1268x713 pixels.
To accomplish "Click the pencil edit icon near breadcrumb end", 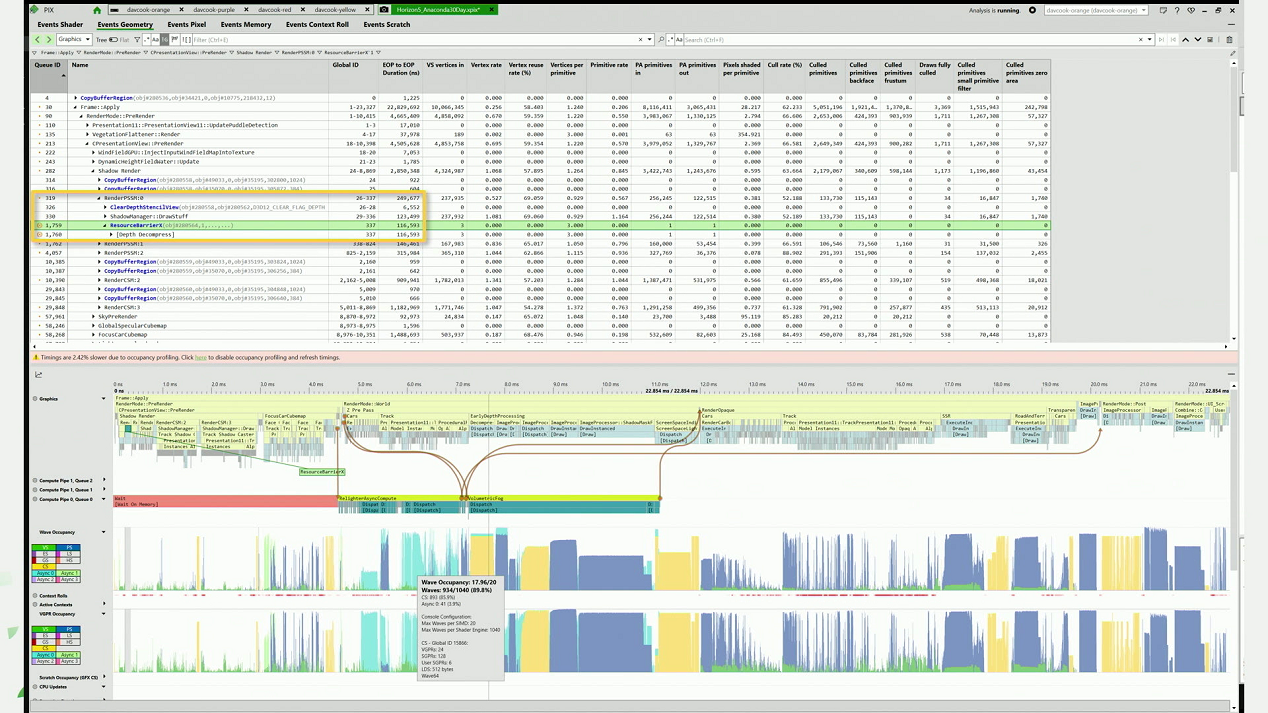I will coord(1232,53).
